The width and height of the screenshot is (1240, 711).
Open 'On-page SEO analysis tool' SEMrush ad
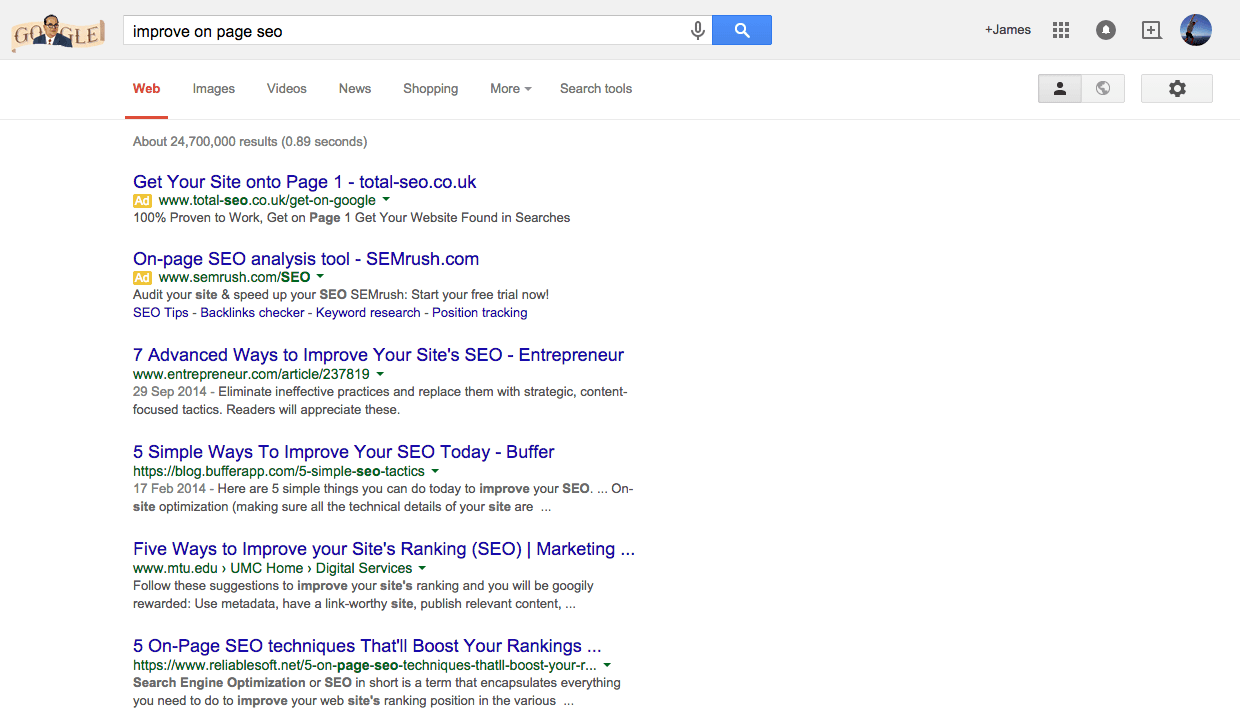[306, 259]
